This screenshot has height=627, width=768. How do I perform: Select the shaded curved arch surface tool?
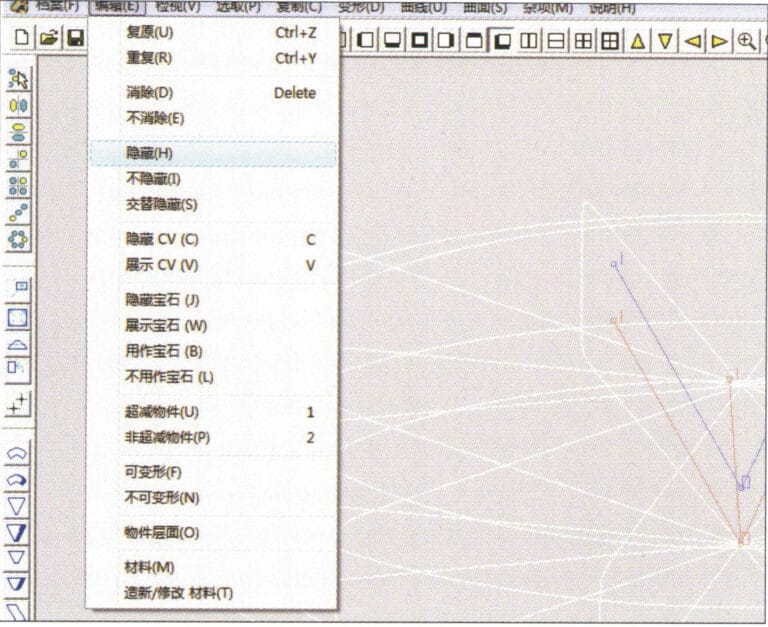(18, 481)
